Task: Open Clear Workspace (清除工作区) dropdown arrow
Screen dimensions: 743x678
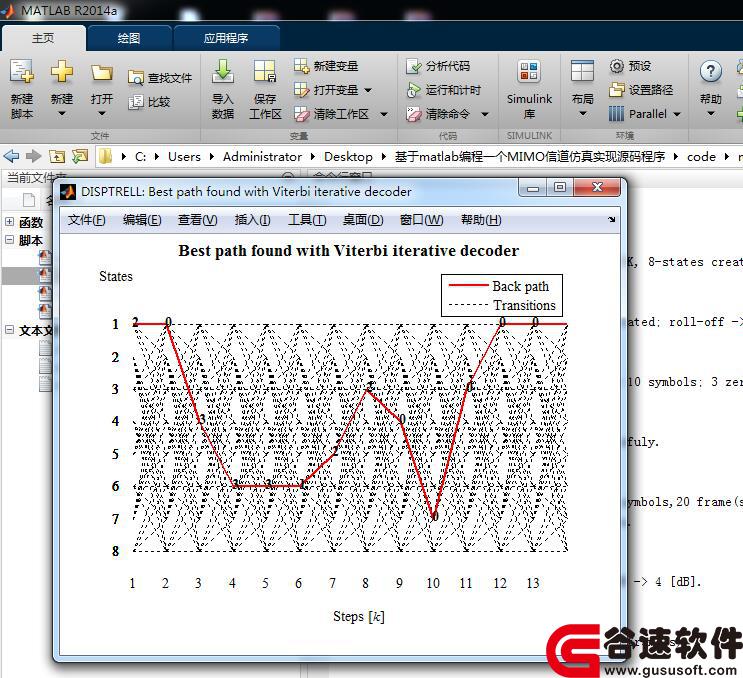Action: point(384,114)
